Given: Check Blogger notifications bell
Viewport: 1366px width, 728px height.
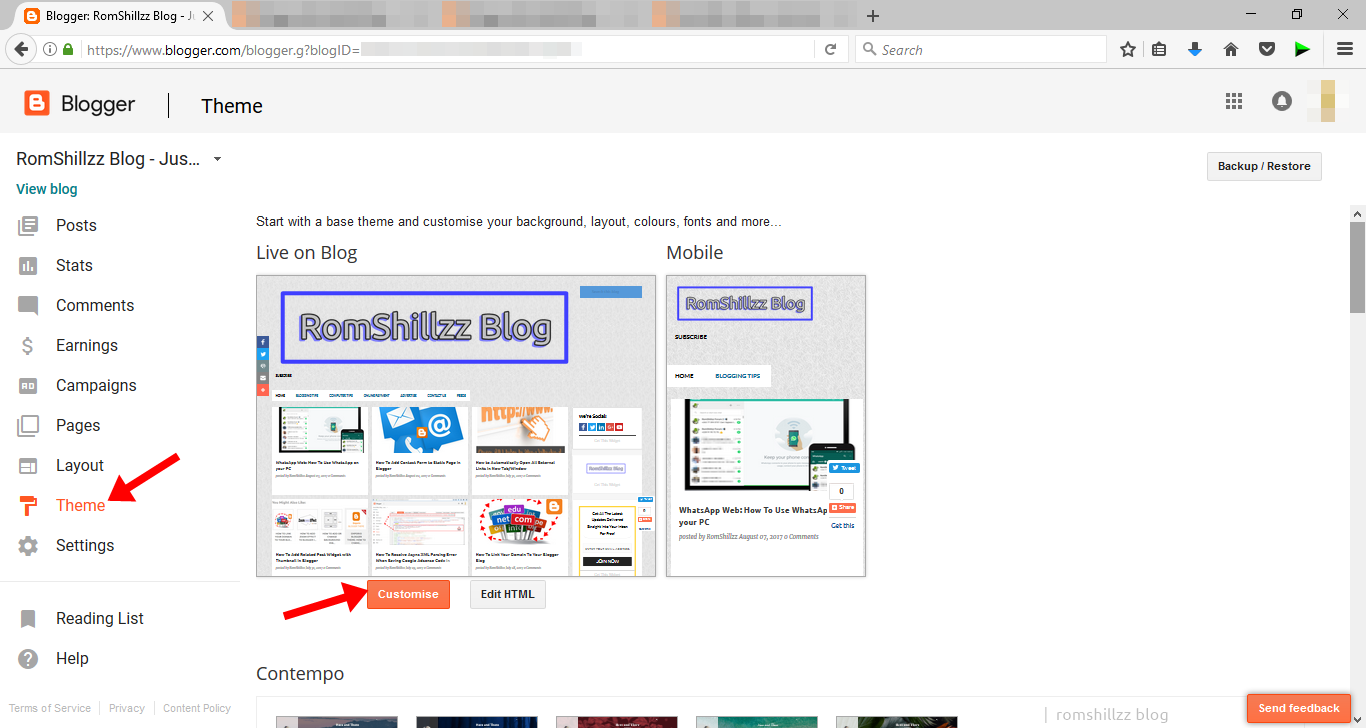Looking at the screenshot, I should [1281, 101].
